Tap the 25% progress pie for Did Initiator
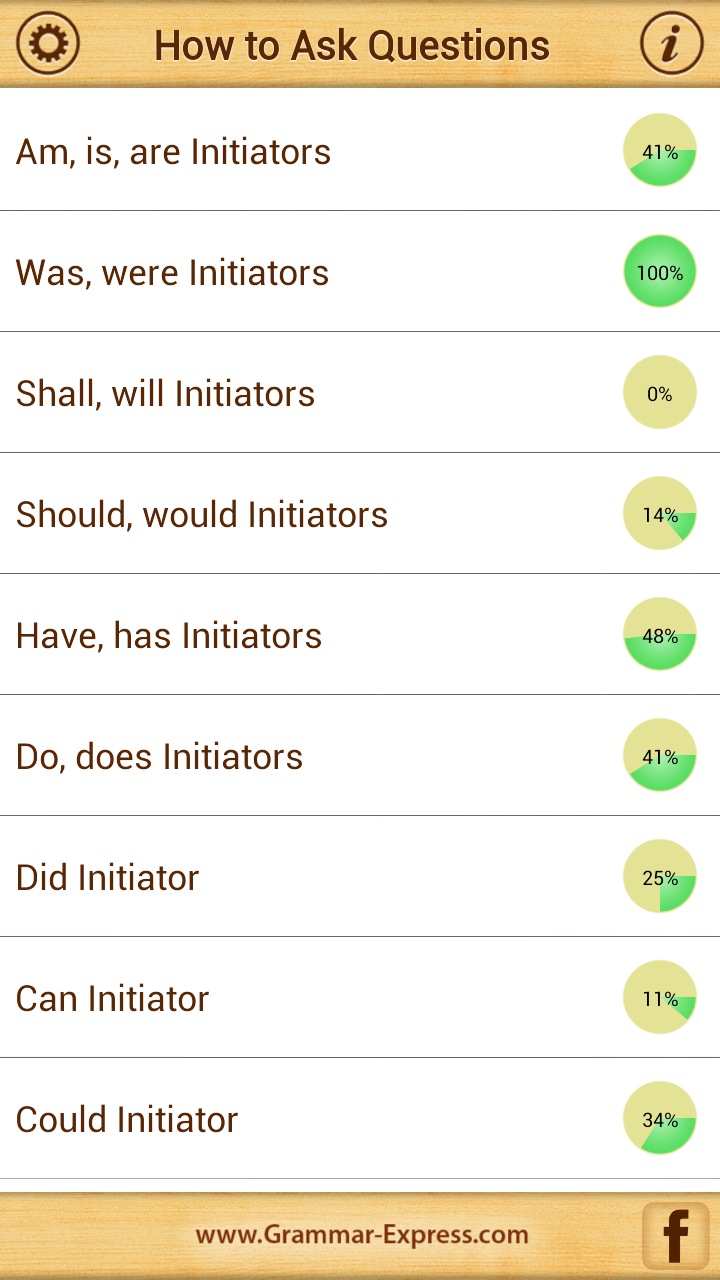 coord(660,876)
